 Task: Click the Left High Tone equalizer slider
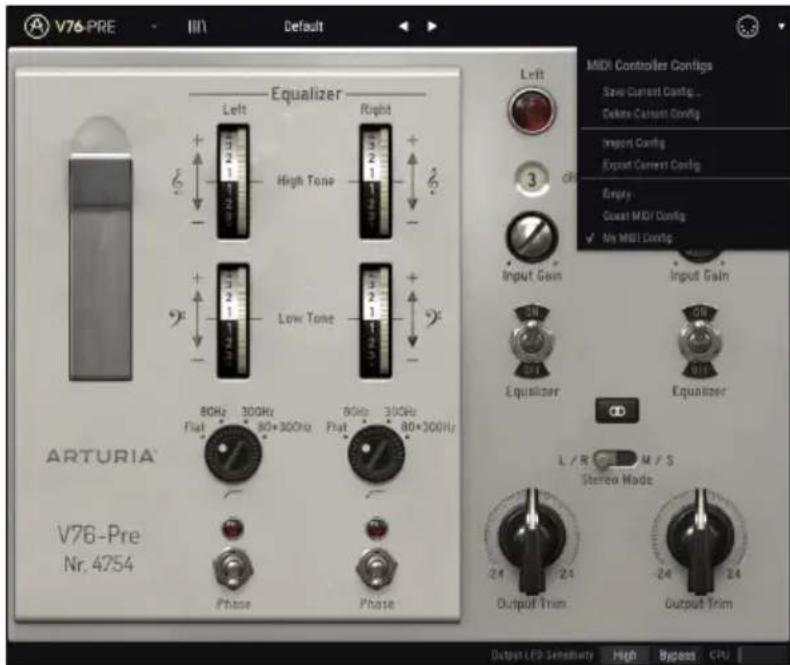click(x=233, y=181)
